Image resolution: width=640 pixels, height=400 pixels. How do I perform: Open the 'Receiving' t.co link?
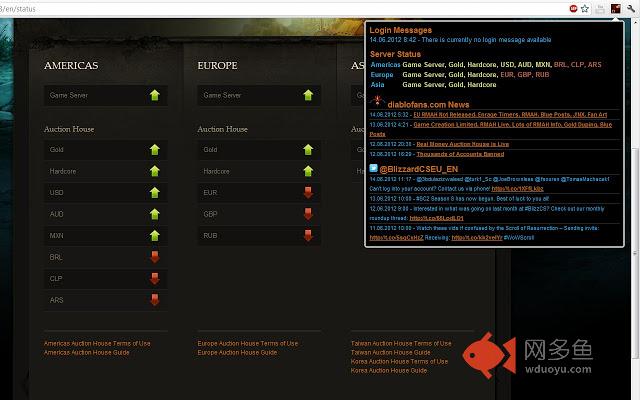click(x=477, y=238)
